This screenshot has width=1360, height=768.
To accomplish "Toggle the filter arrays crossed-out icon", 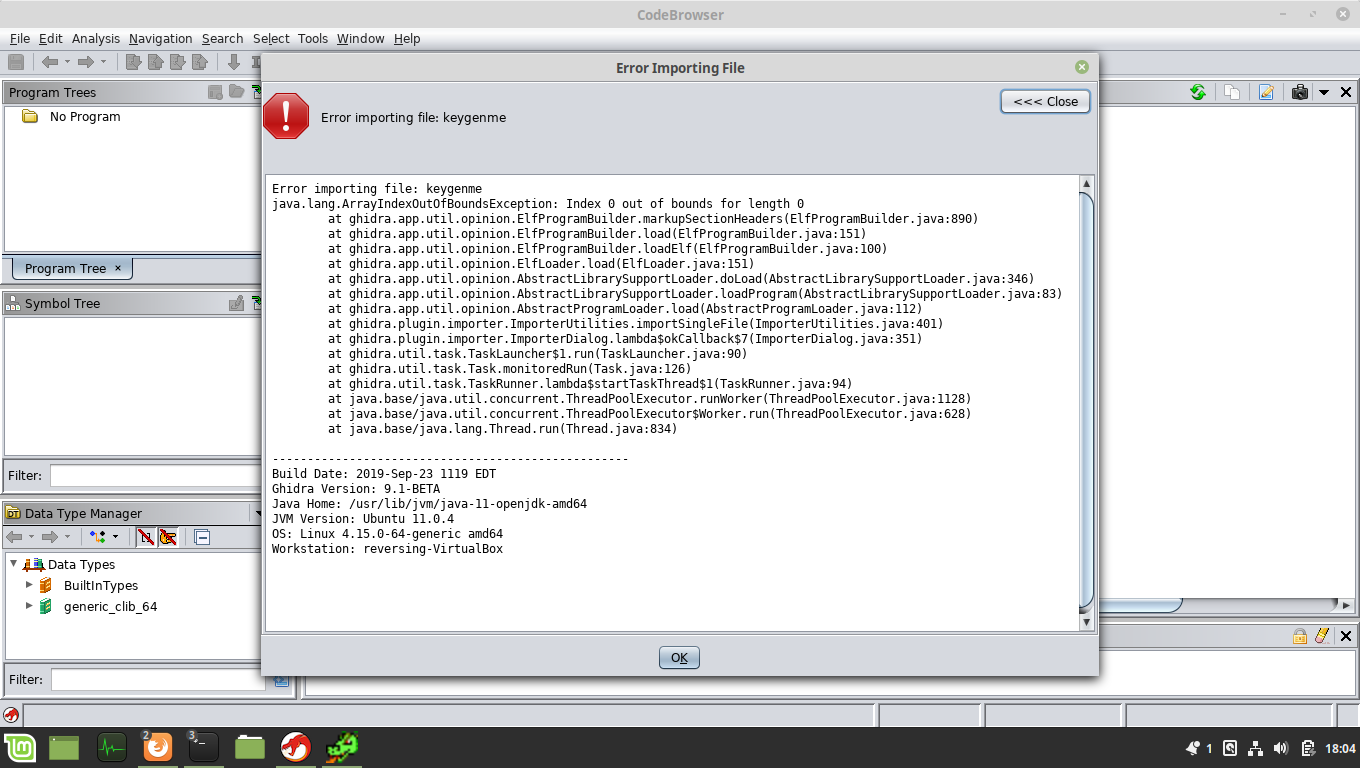I will 146,537.
